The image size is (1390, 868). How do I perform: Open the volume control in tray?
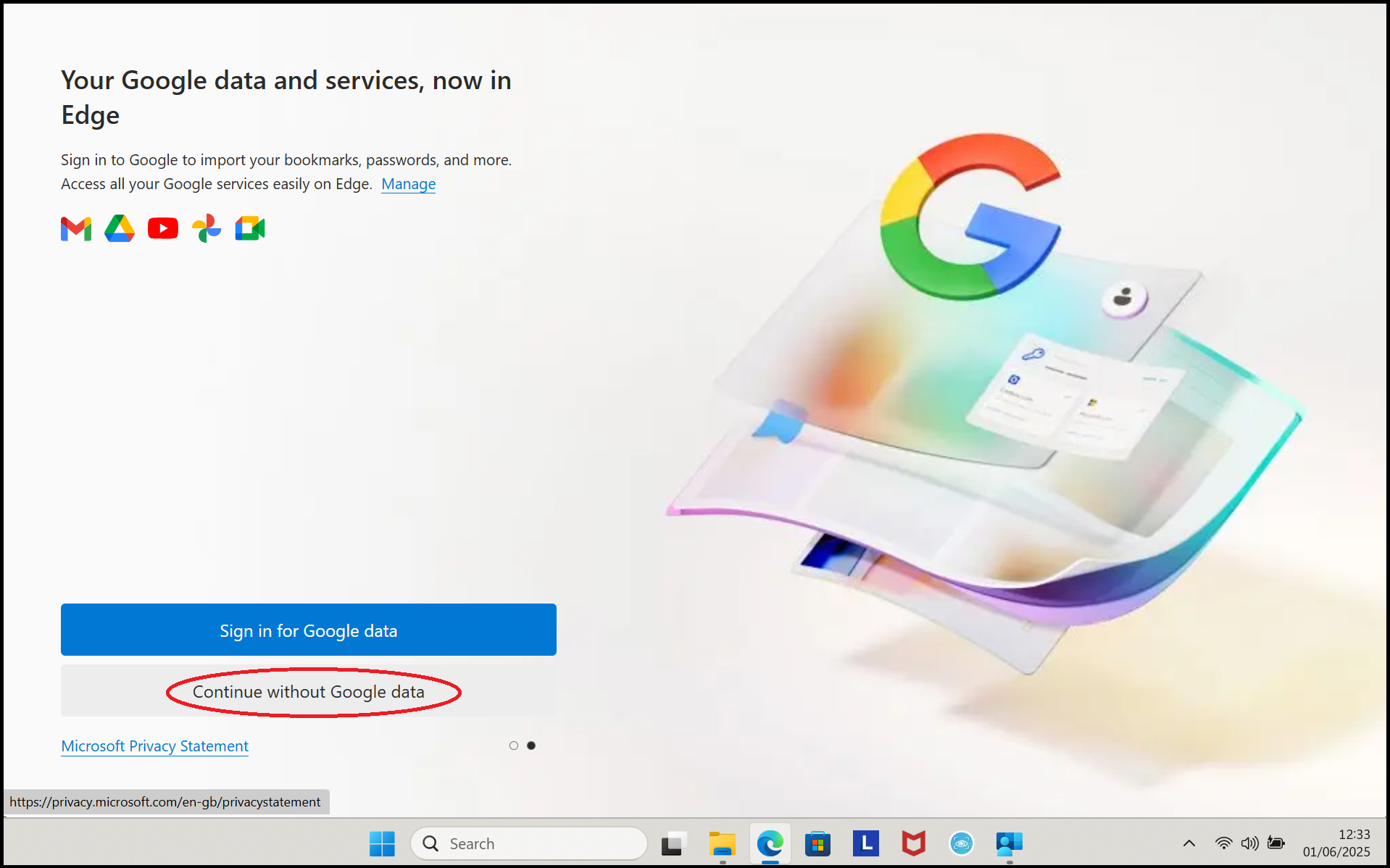point(1249,843)
